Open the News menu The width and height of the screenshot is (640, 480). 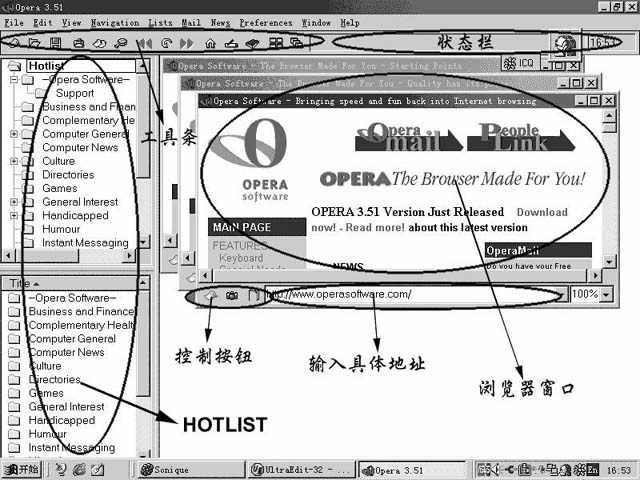tap(220, 23)
